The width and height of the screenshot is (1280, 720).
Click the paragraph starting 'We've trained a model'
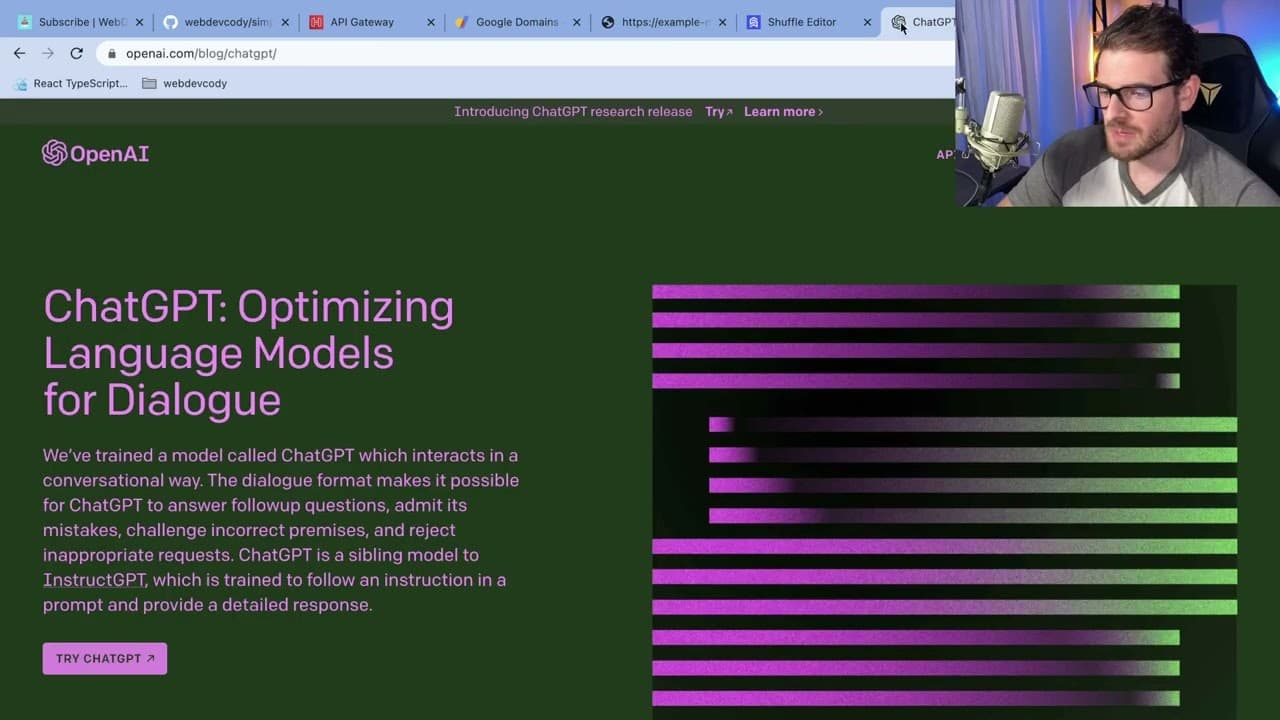(x=281, y=530)
